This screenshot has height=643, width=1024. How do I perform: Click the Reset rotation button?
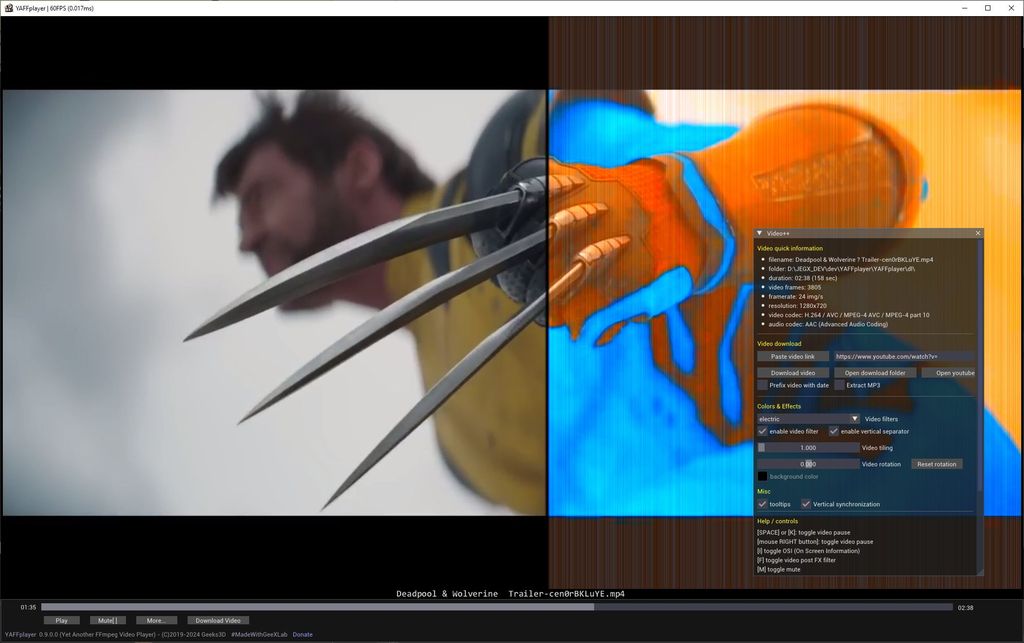pos(936,464)
